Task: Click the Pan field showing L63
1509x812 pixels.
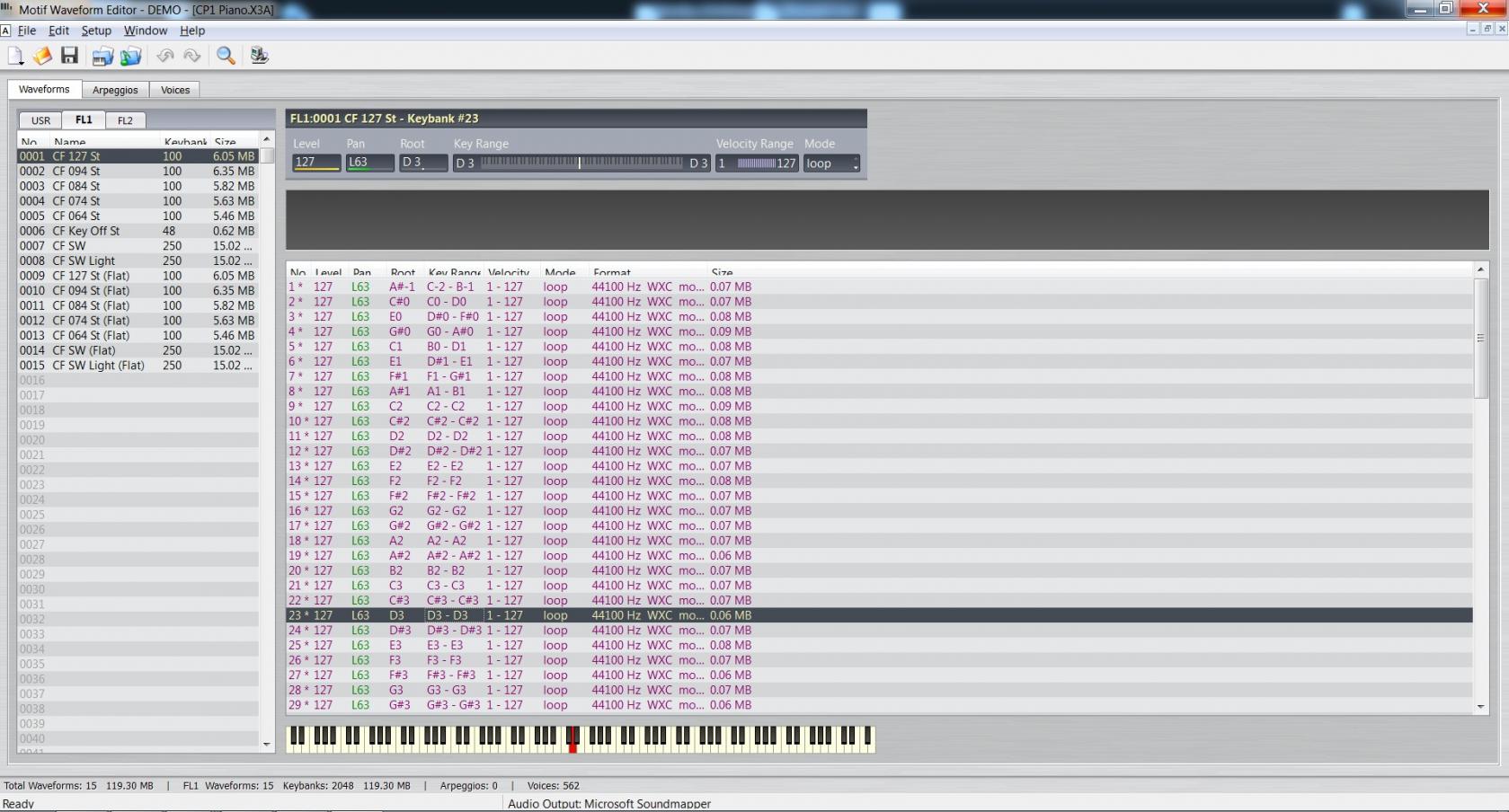Action: pyautogui.click(x=370, y=163)
